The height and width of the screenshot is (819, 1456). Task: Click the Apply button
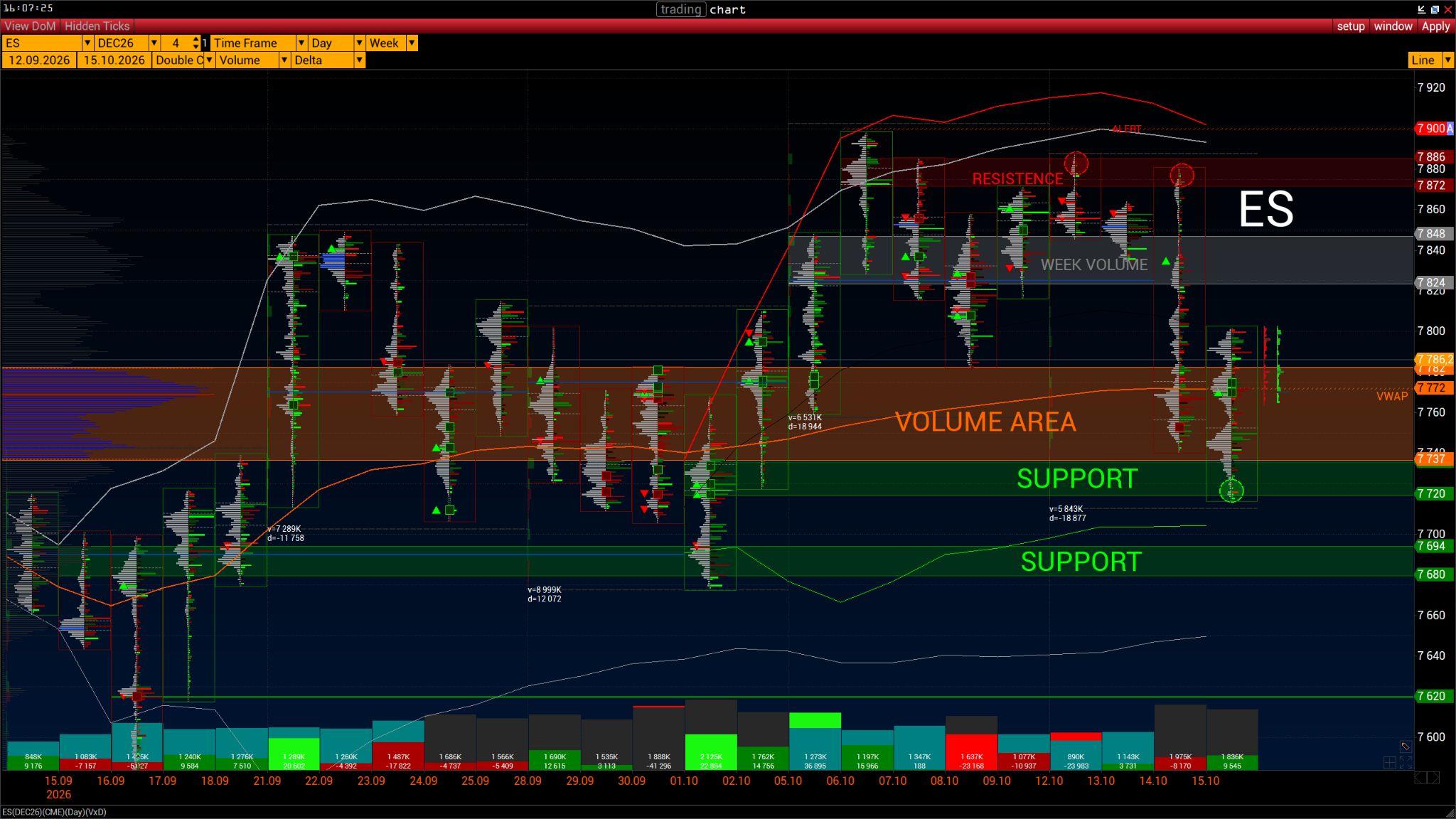[x=1435, y=26]
